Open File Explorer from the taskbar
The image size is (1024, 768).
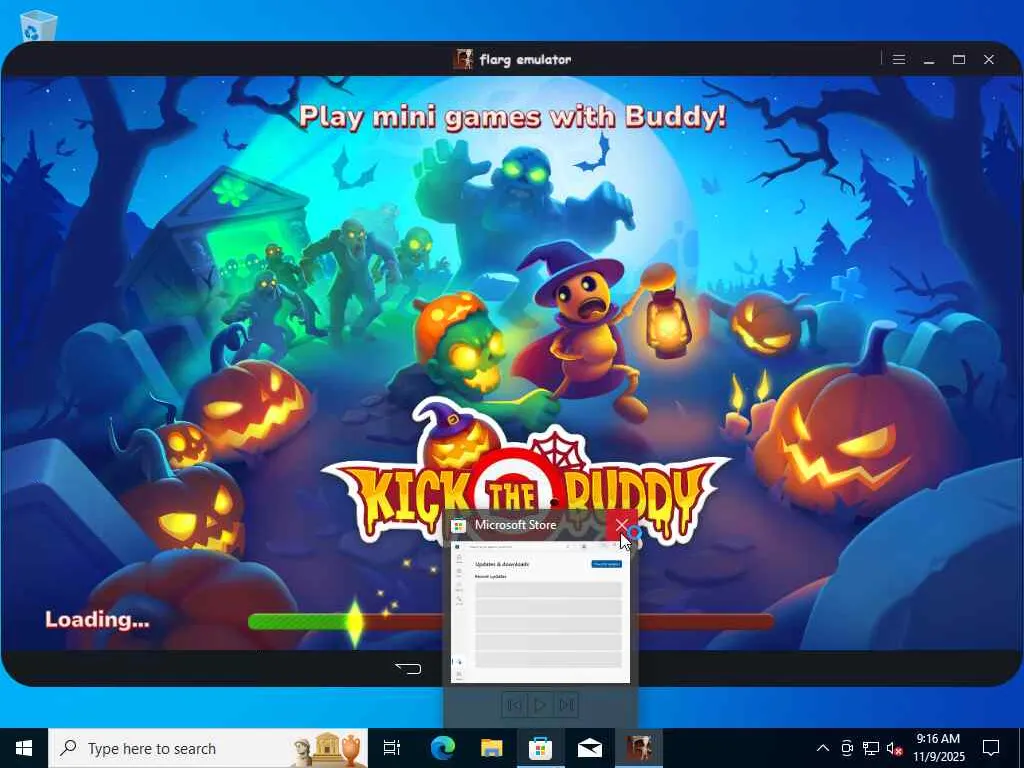[x=492, y=748]
